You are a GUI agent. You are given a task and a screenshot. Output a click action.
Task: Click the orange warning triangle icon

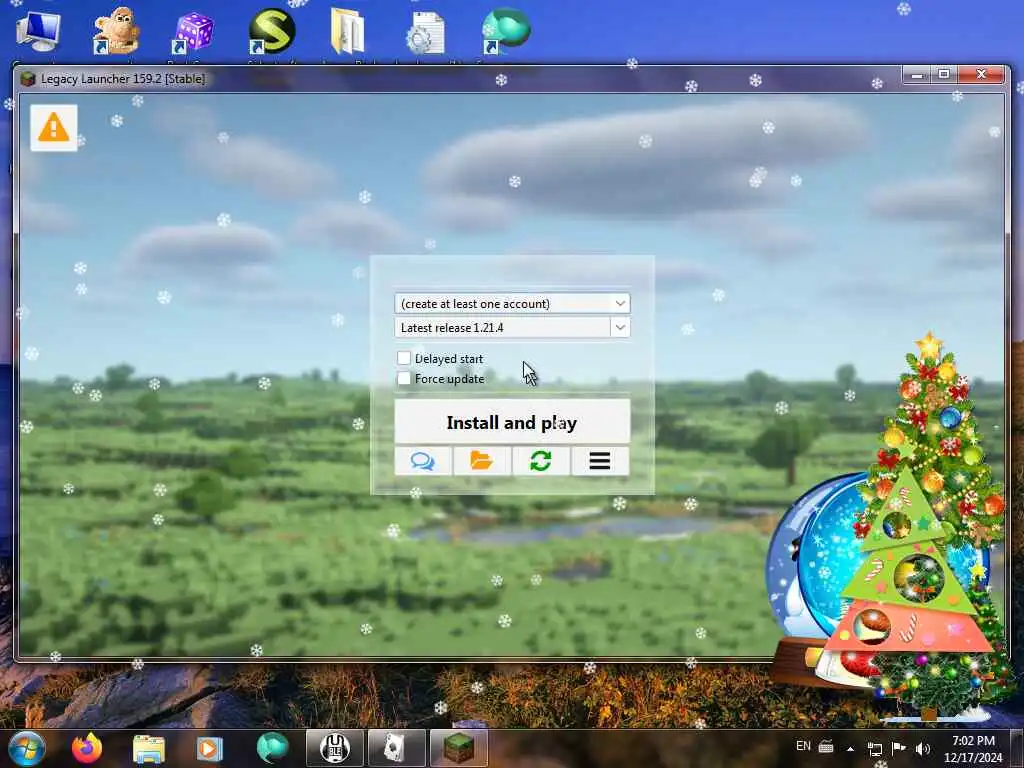[x=54, y=127]
